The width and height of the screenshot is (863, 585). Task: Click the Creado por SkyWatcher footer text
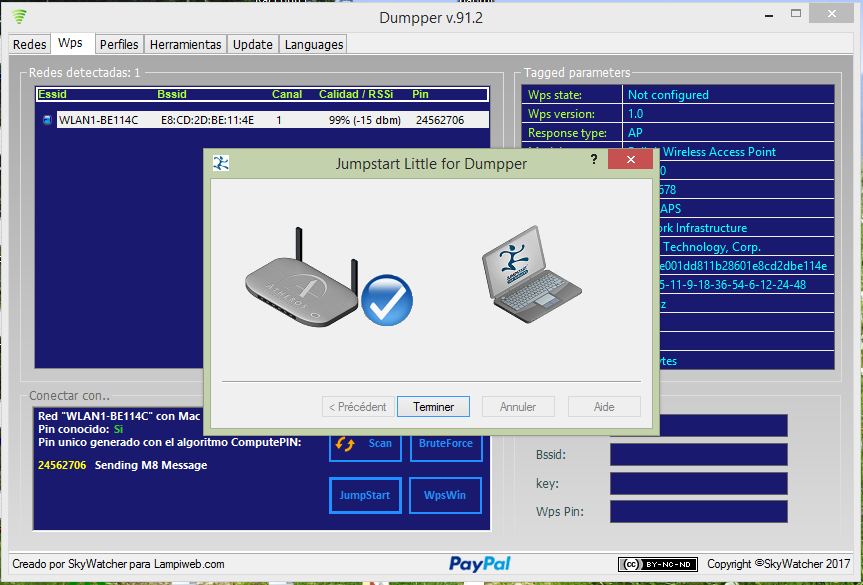[x=118, y=564]
